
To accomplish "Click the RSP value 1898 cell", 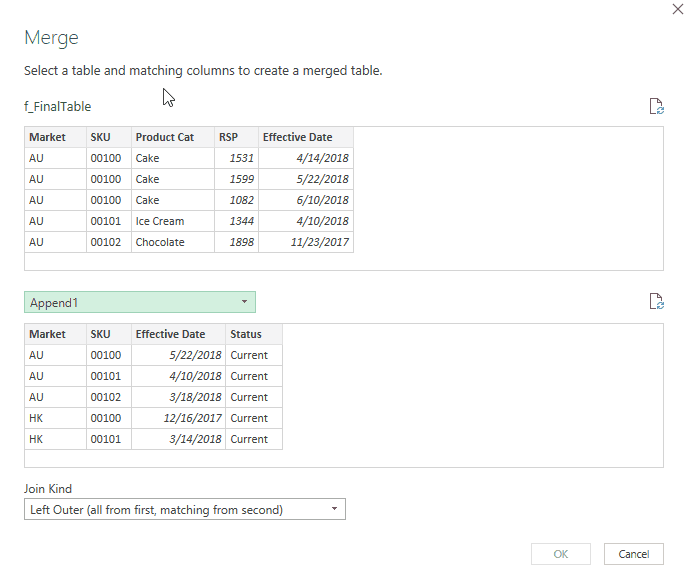I will point(236,242).
